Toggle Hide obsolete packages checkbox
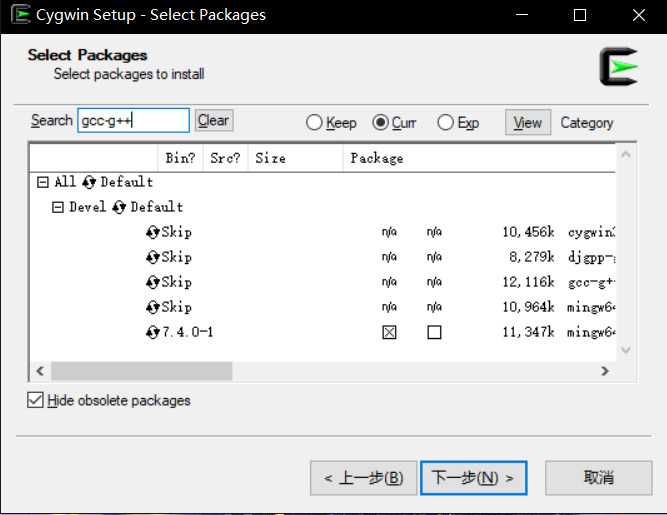Viewport: 667px width, 515px height. tap(35, 400)
